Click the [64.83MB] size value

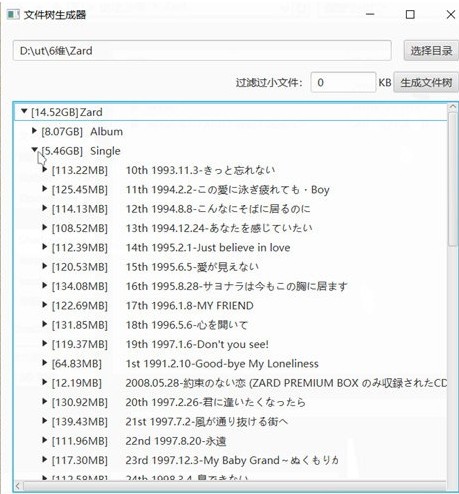pyautogui.click(x=77, y=363)
